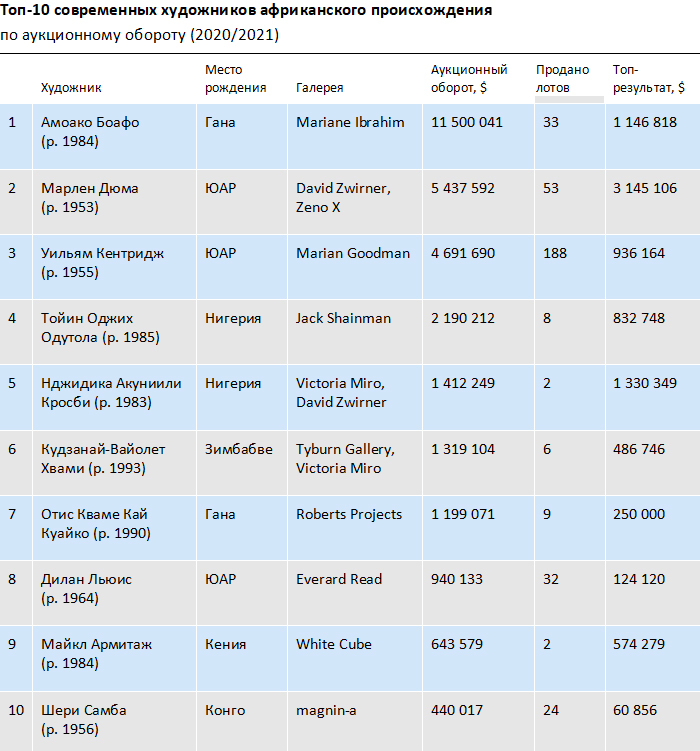Viewport: 700px width, 751px height.
Task: Click artist name 'Нджидика Акуниили Кросби (р. 1983)'
Action: pos(111,393)
